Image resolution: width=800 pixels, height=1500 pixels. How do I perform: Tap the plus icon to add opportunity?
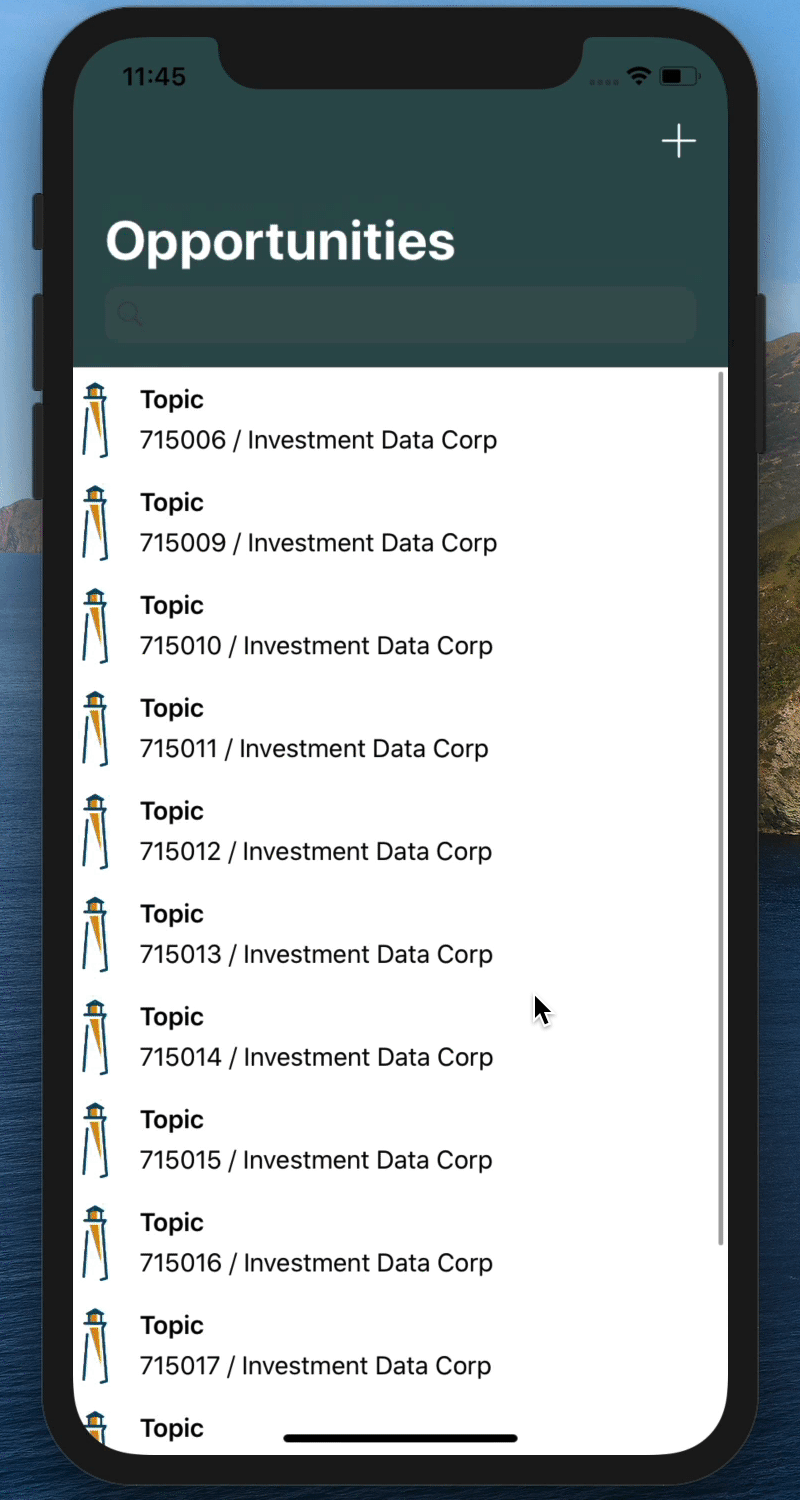click(x=678, y=141)
